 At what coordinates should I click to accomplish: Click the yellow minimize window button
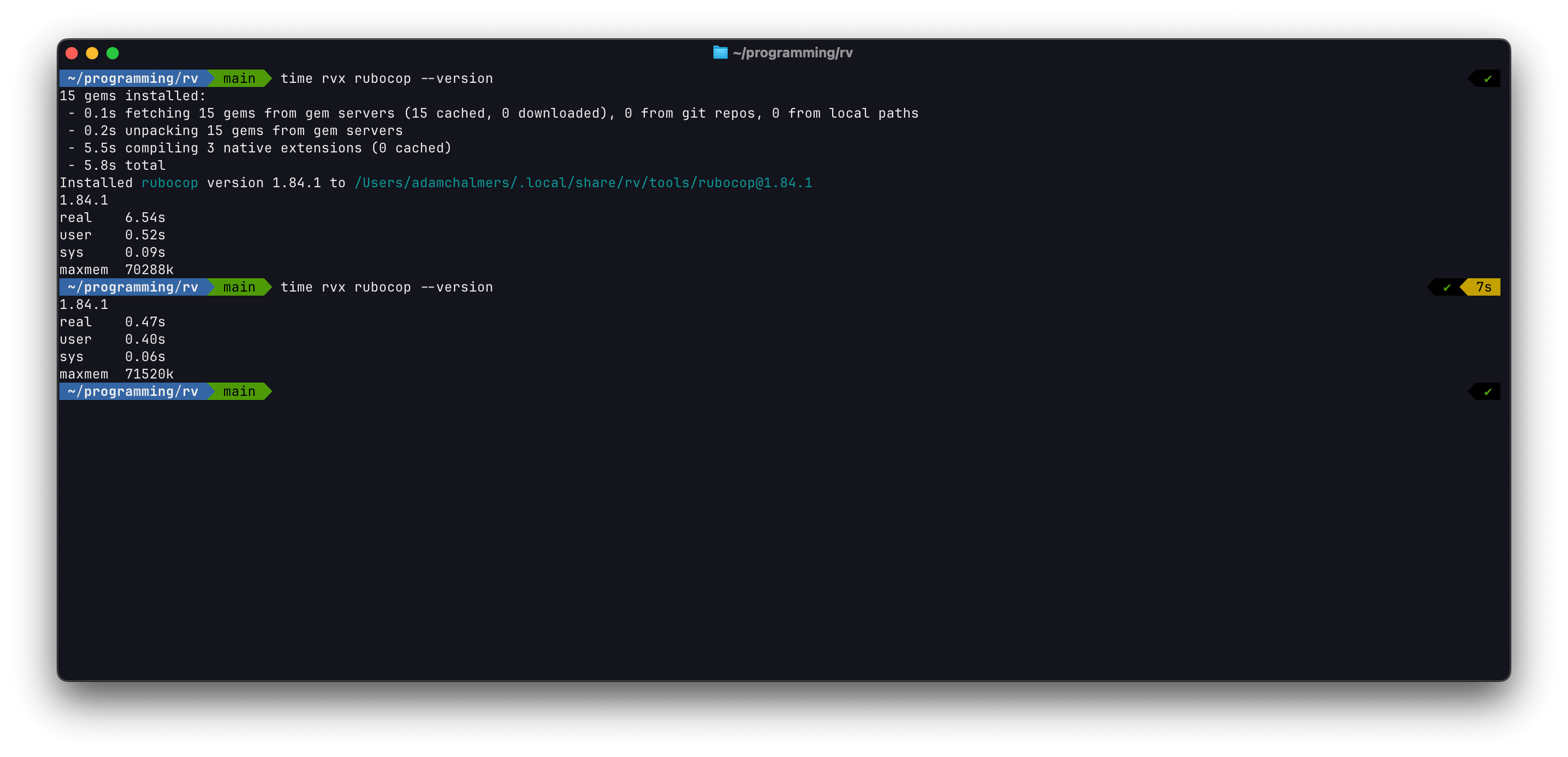[x=92, y=53]
